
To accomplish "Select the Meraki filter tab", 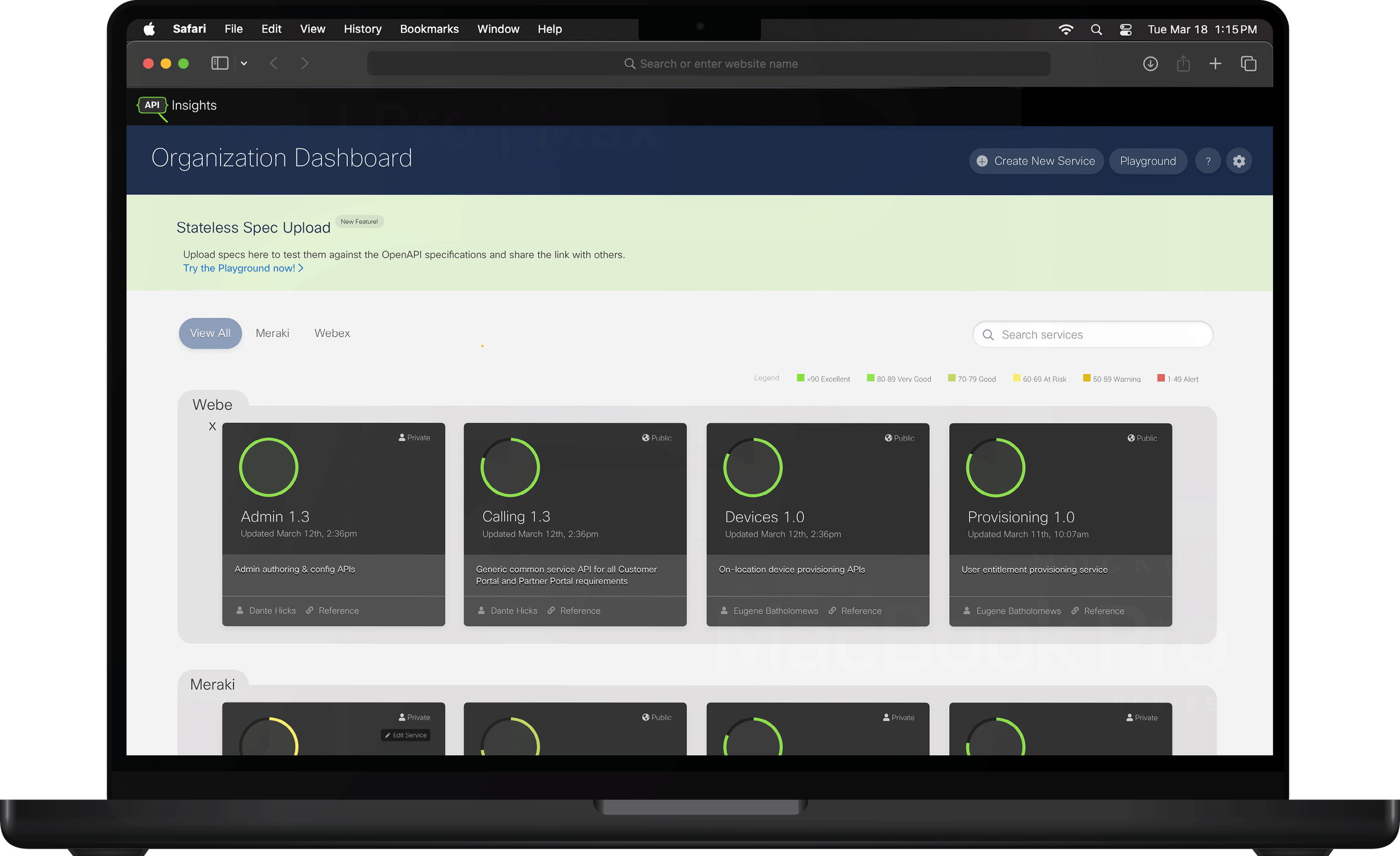I will [272, 333].
